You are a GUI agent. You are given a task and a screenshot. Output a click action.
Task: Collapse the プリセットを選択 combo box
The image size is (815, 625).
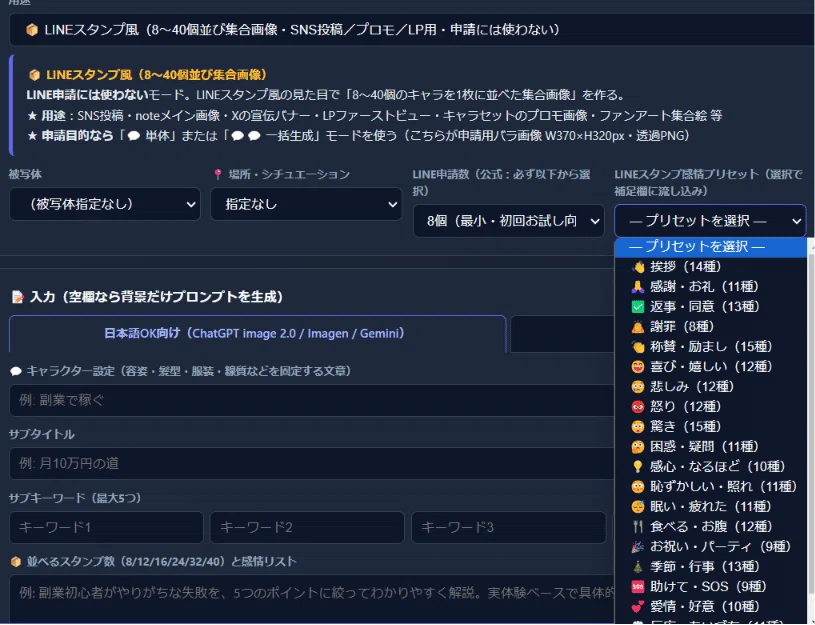pos(710,221)
